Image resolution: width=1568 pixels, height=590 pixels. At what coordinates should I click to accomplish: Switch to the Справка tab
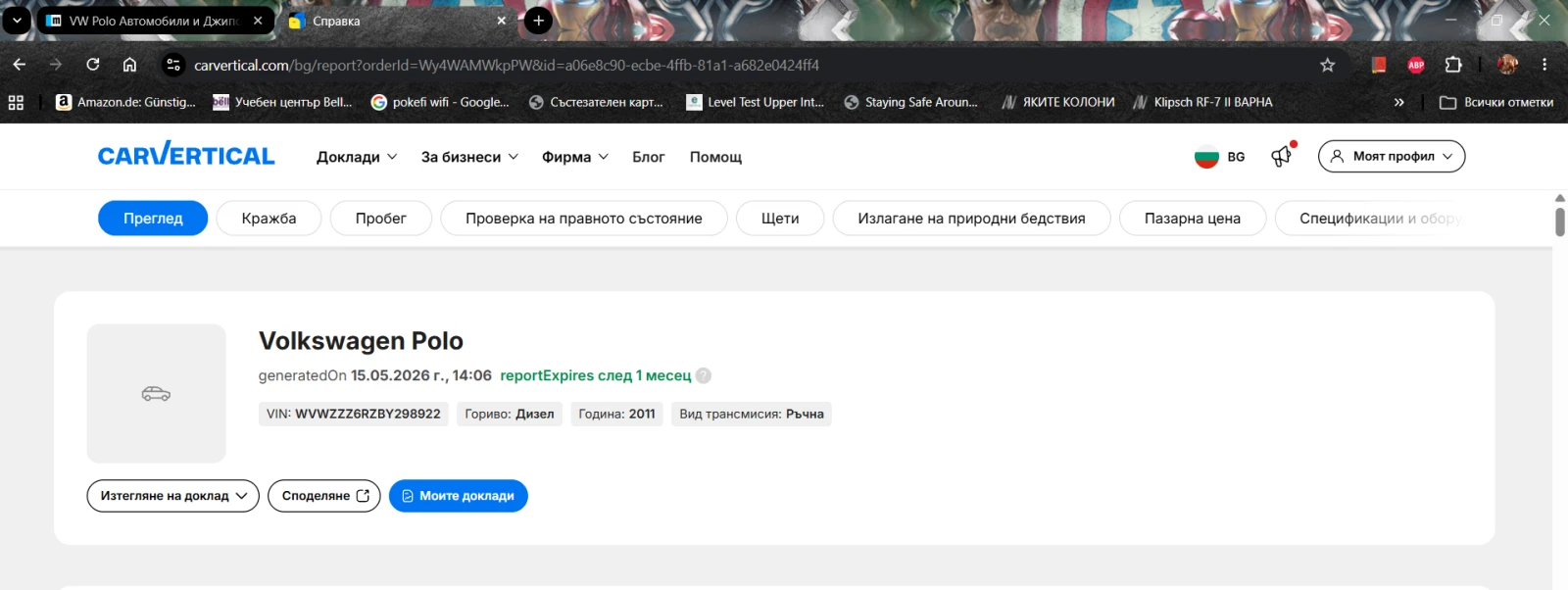pos(392,21)
